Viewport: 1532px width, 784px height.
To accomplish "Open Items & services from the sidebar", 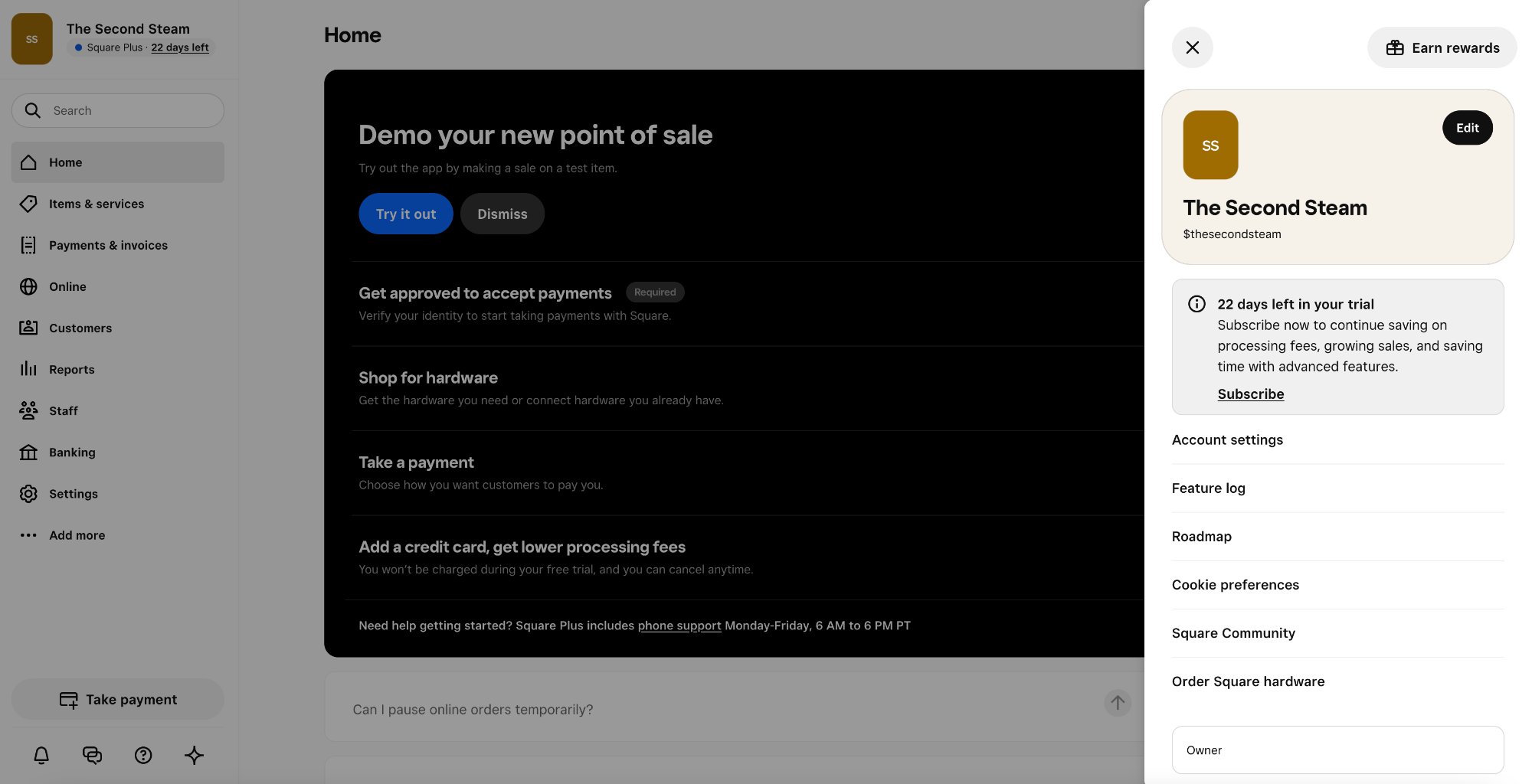I will tap(97, 204).
